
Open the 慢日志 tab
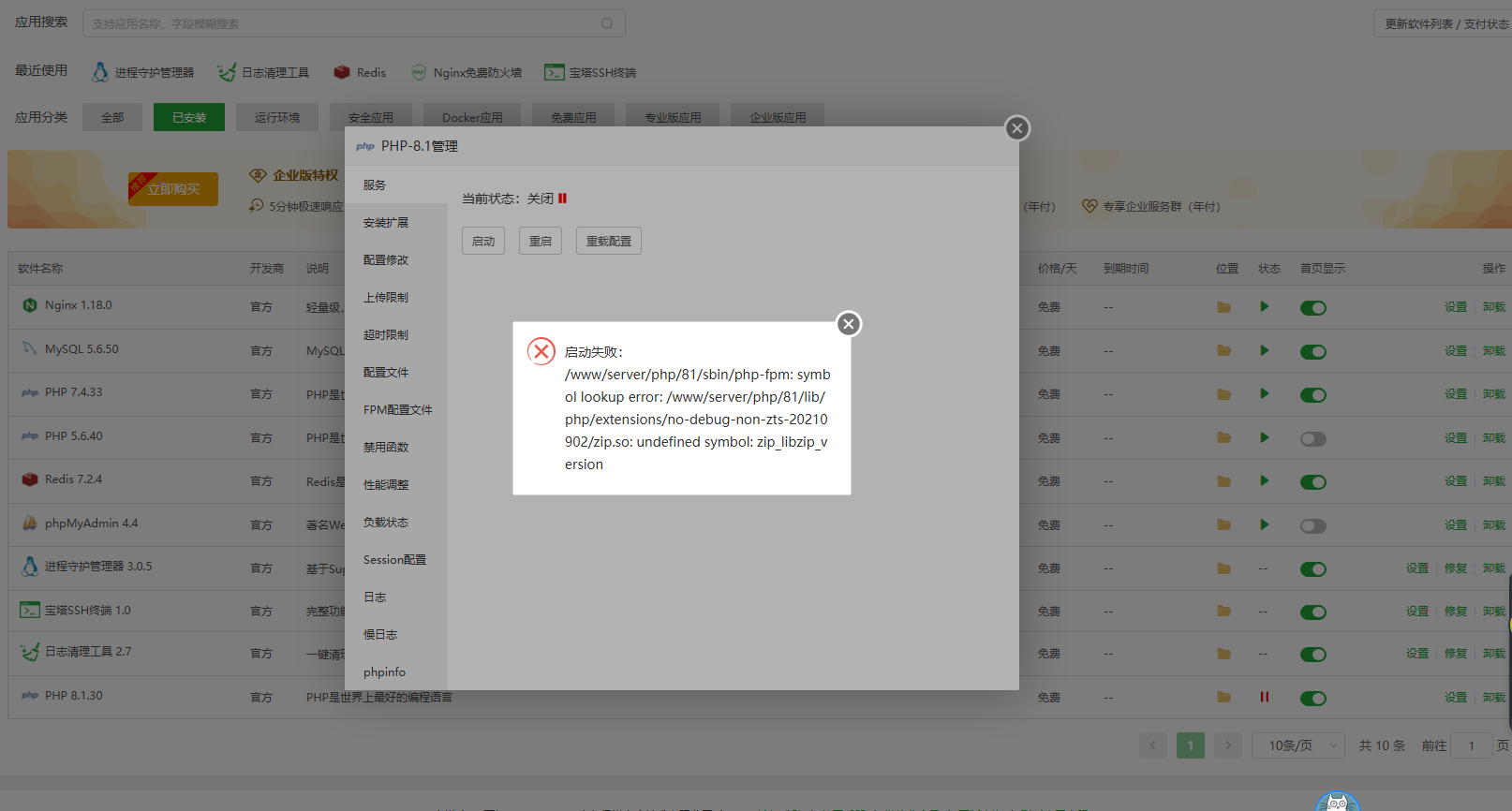396,635
